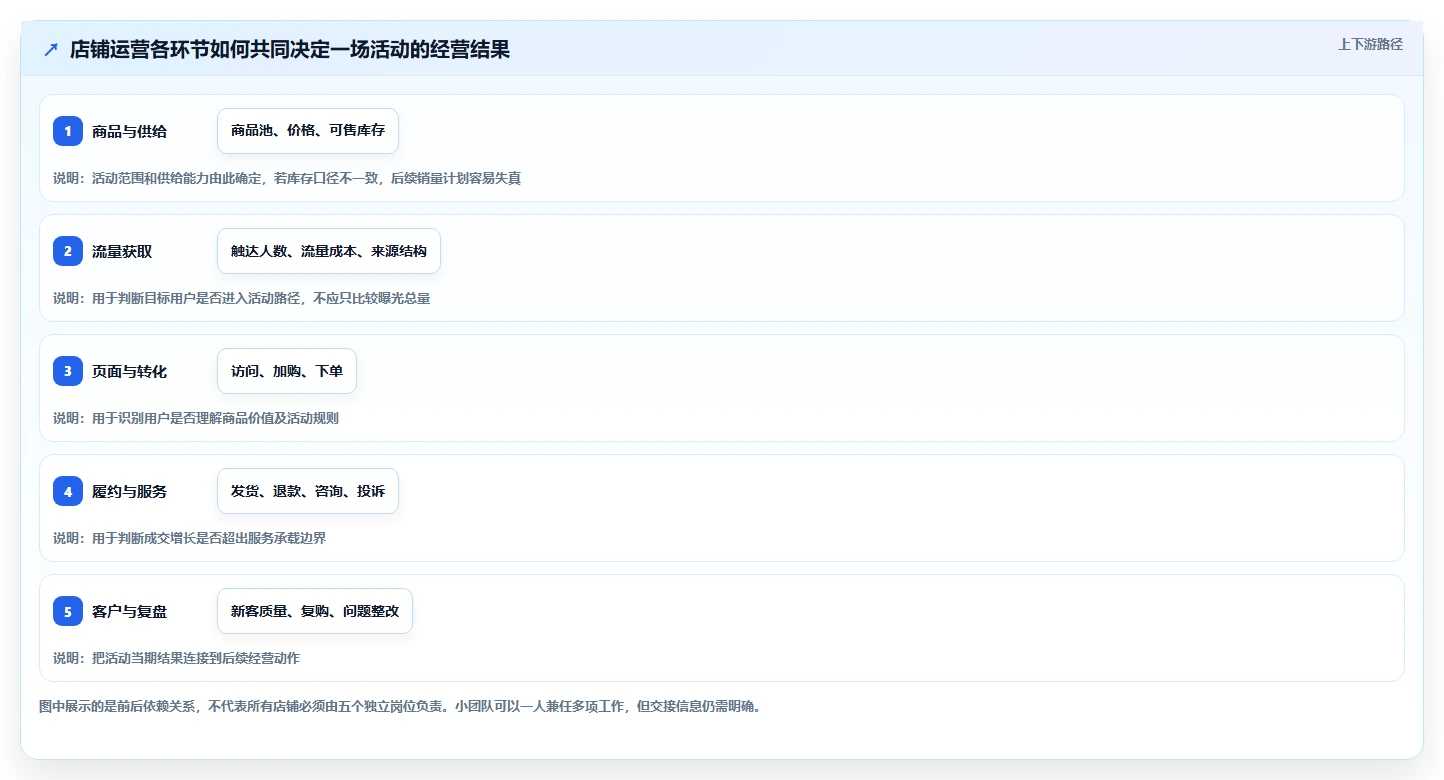
Task: Click the 上下游路径 label
Action: click(x=1370, y=44)
